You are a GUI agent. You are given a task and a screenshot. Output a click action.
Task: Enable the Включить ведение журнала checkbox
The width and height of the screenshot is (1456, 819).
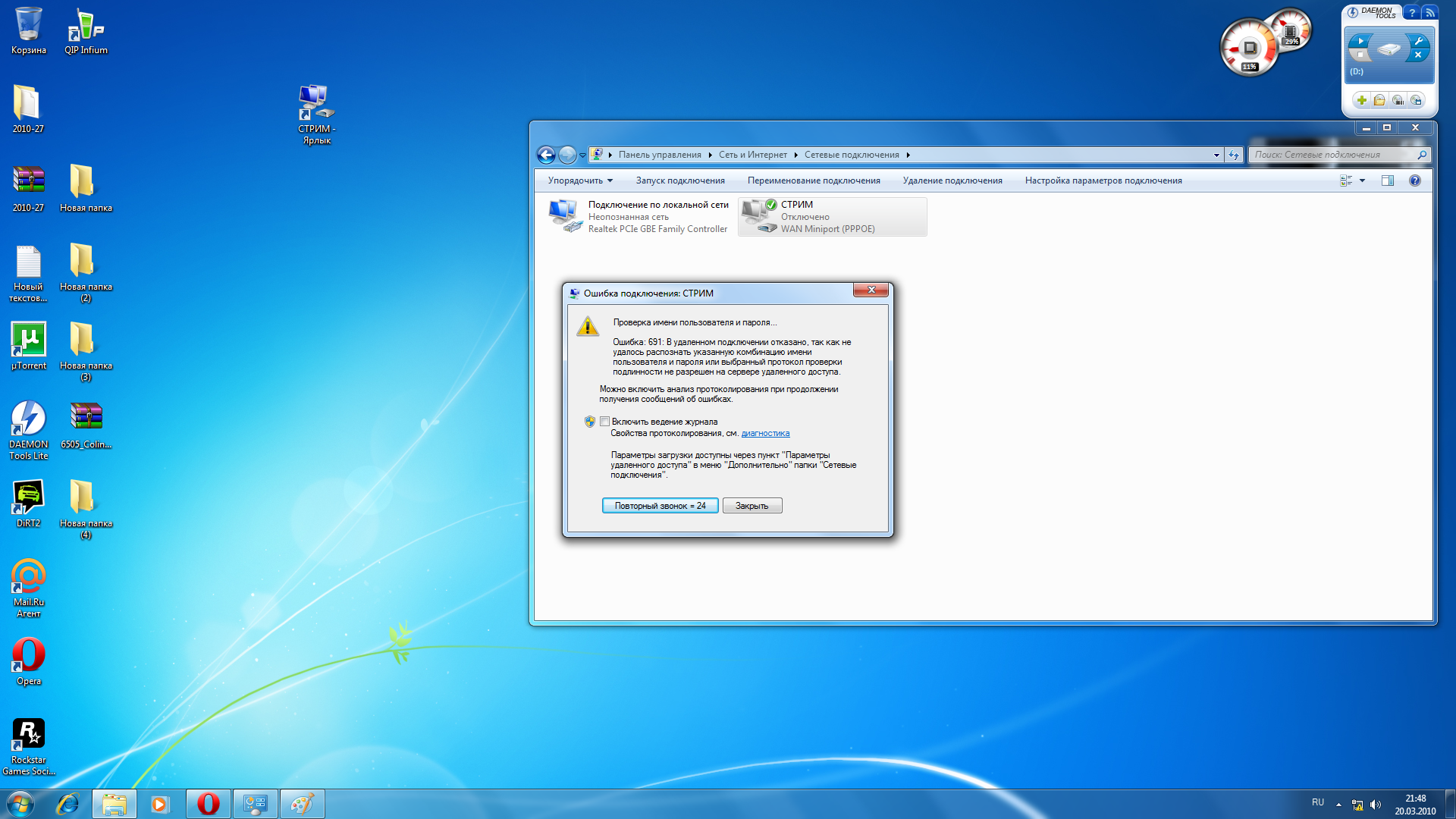604,422
